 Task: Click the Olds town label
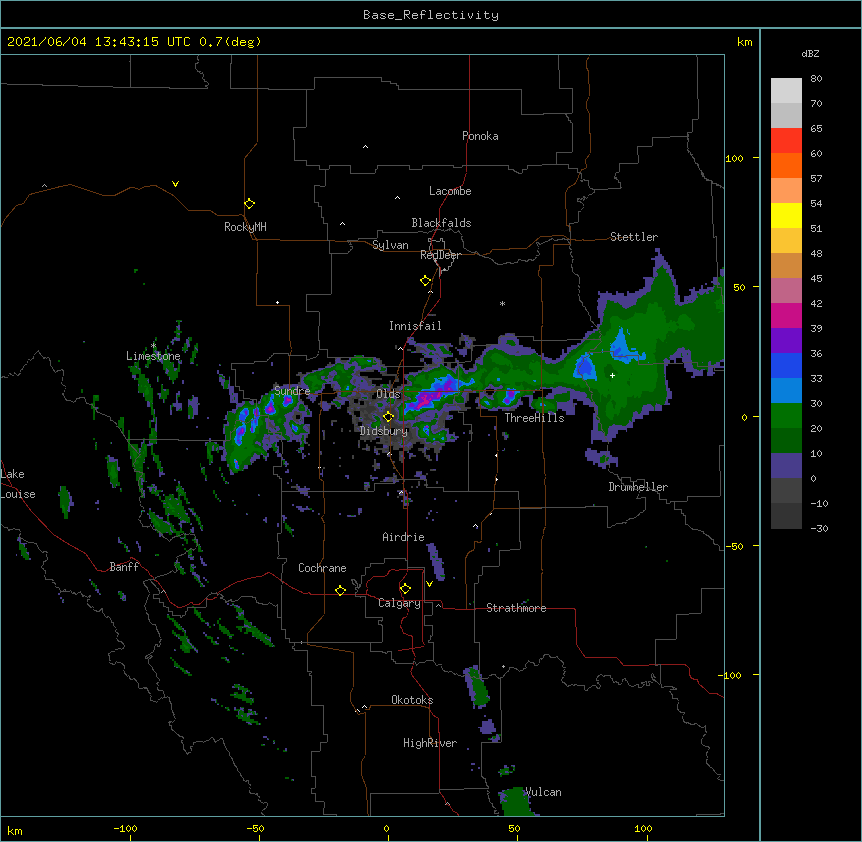(388, 394)
